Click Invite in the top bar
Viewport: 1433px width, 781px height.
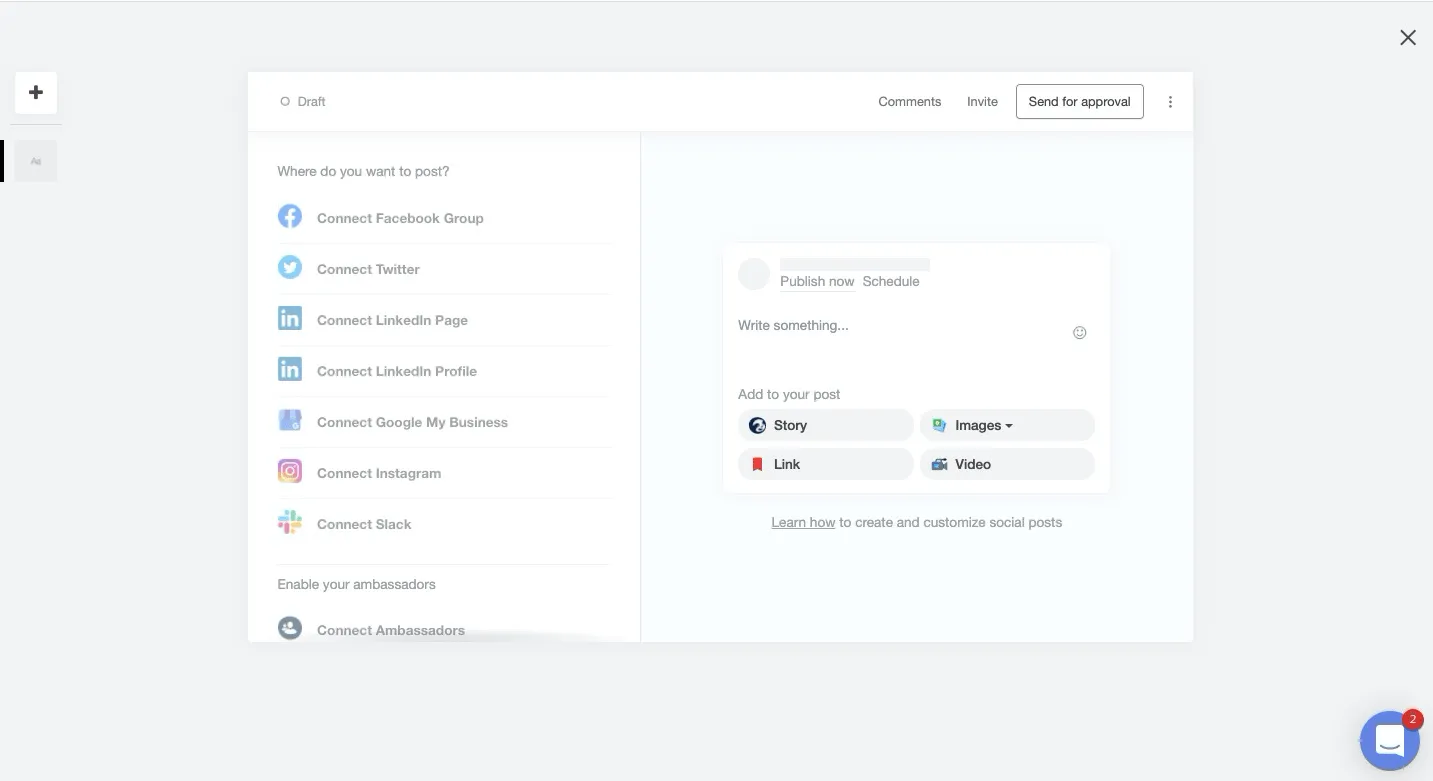[982, 102]
